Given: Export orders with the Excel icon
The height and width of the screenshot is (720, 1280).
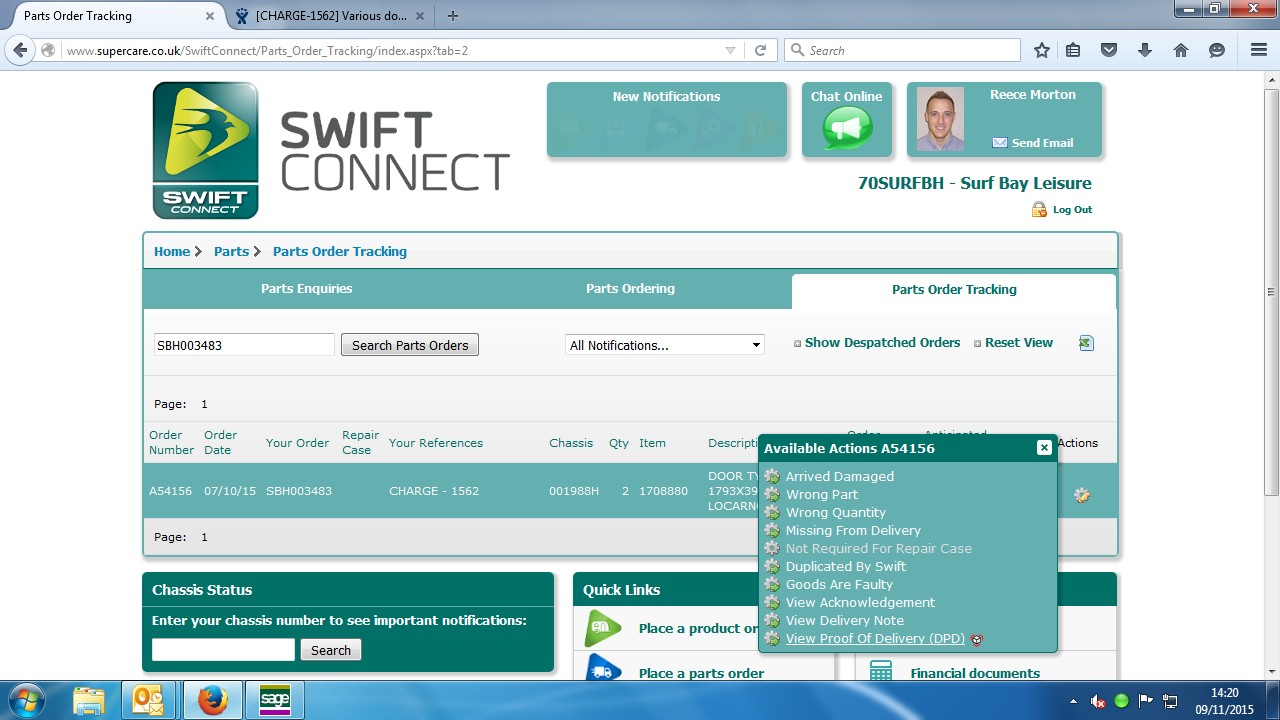Looking at the screenshot, I should coord(1086,343).
